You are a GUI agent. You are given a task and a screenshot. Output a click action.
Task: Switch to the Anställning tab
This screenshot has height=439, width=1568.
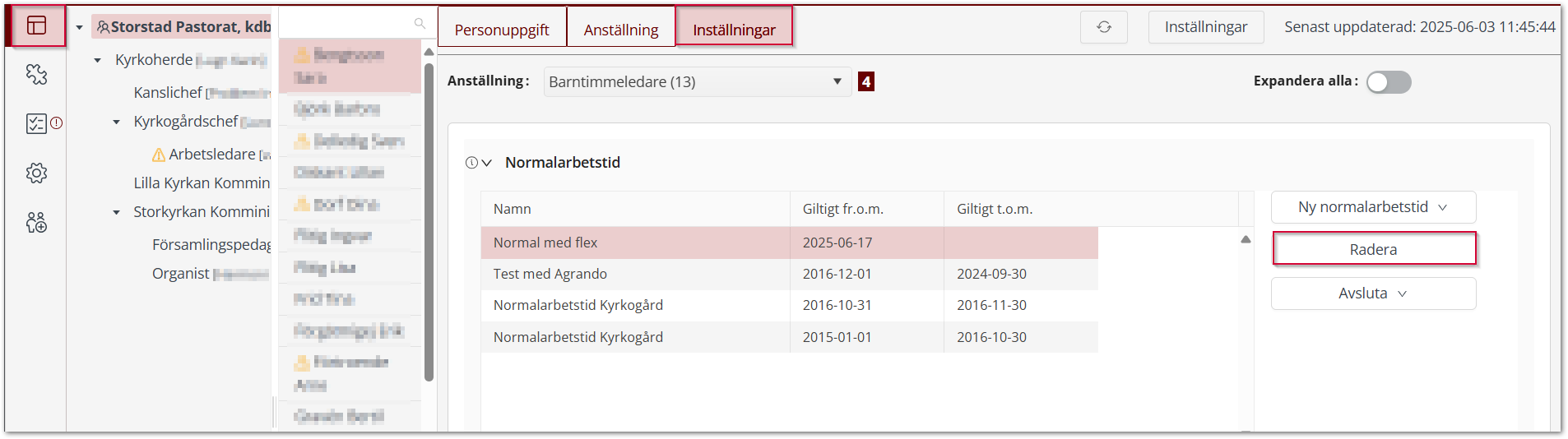click(621, 30)
